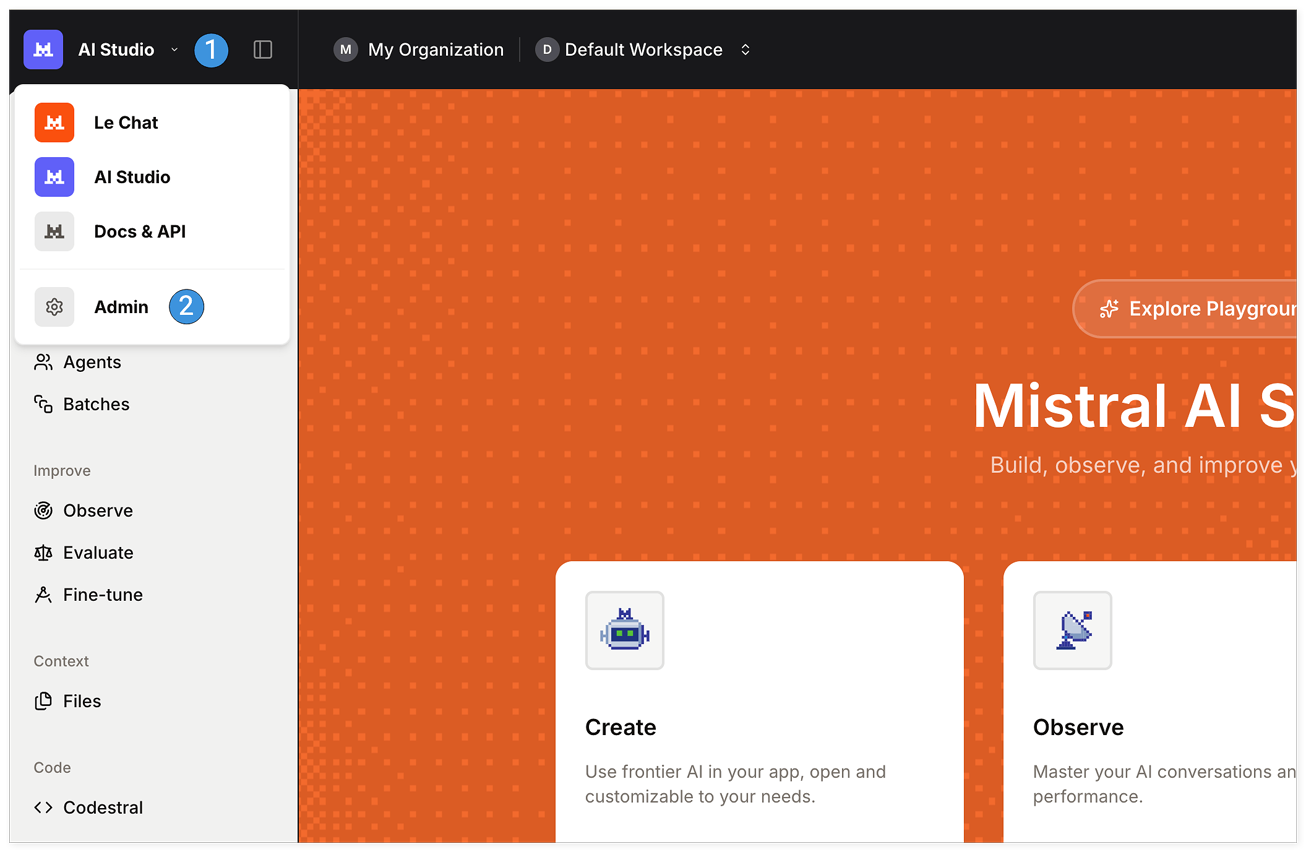This screenshot has height=852, width=1306.
Task: Open the Default Workspace selector arrows
Action: (x=745, y=49)
